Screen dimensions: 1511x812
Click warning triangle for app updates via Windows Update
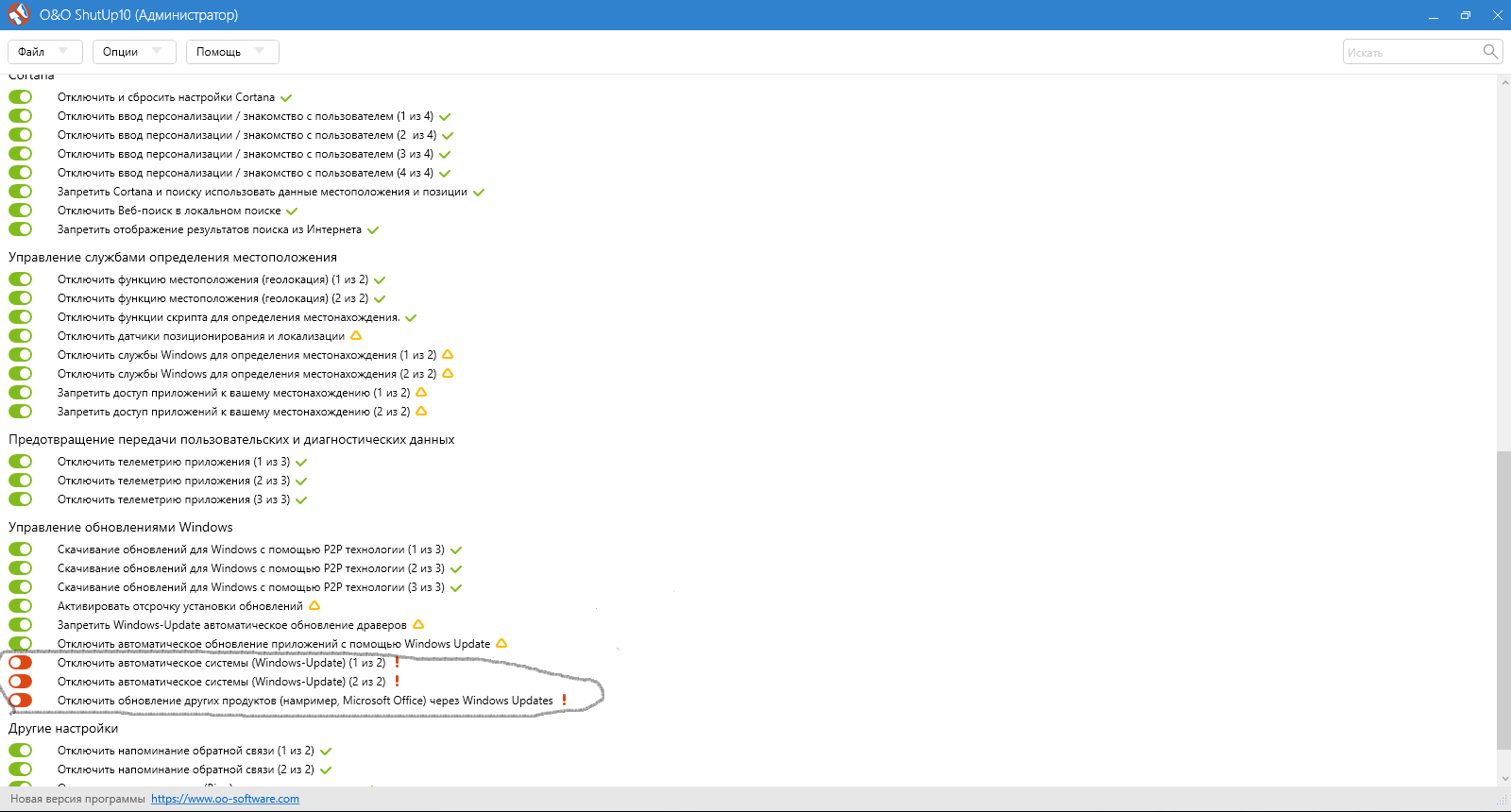pyautogui.click(x=501, y=643)
